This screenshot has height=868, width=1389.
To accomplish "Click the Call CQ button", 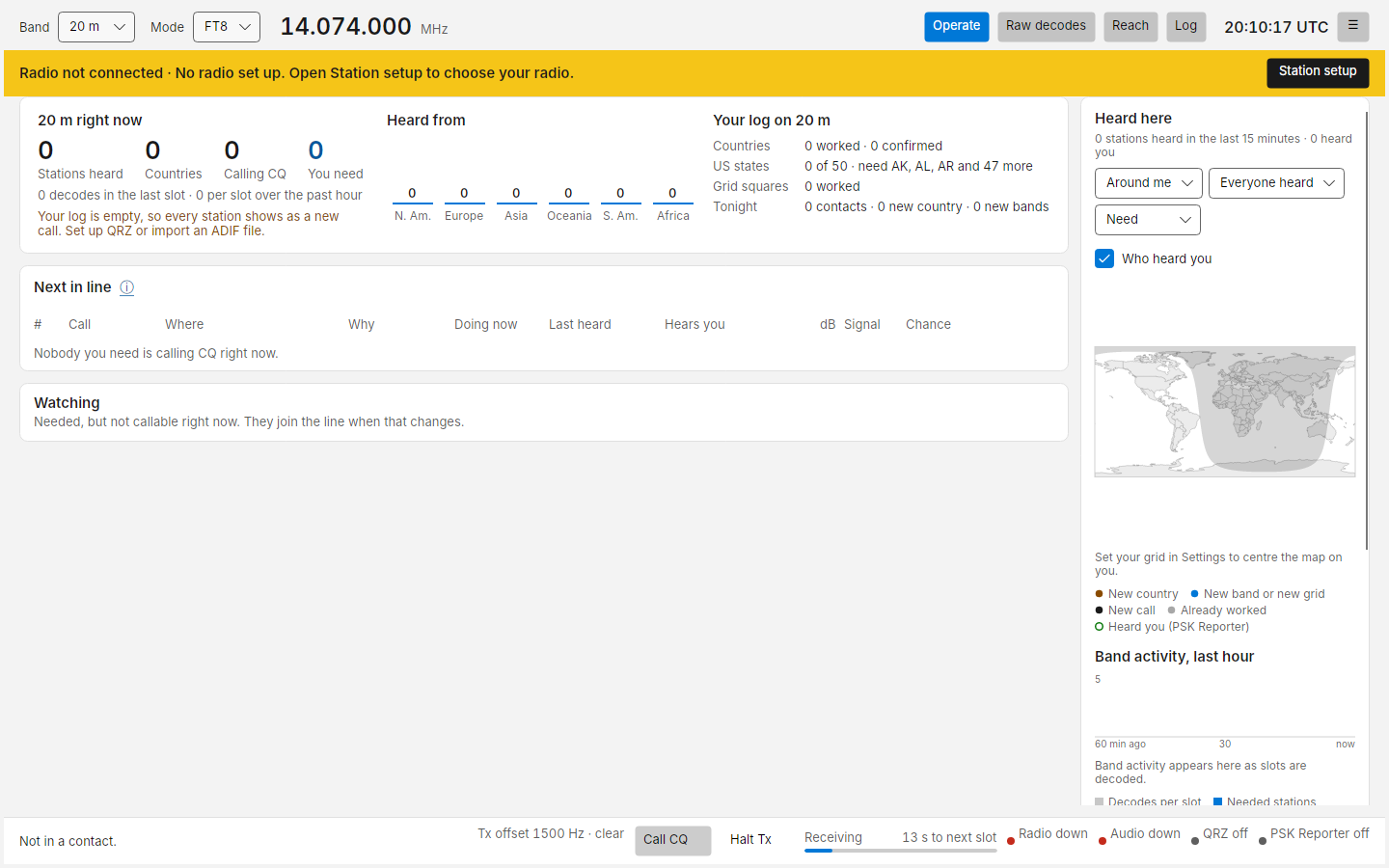I will [673, 840].
